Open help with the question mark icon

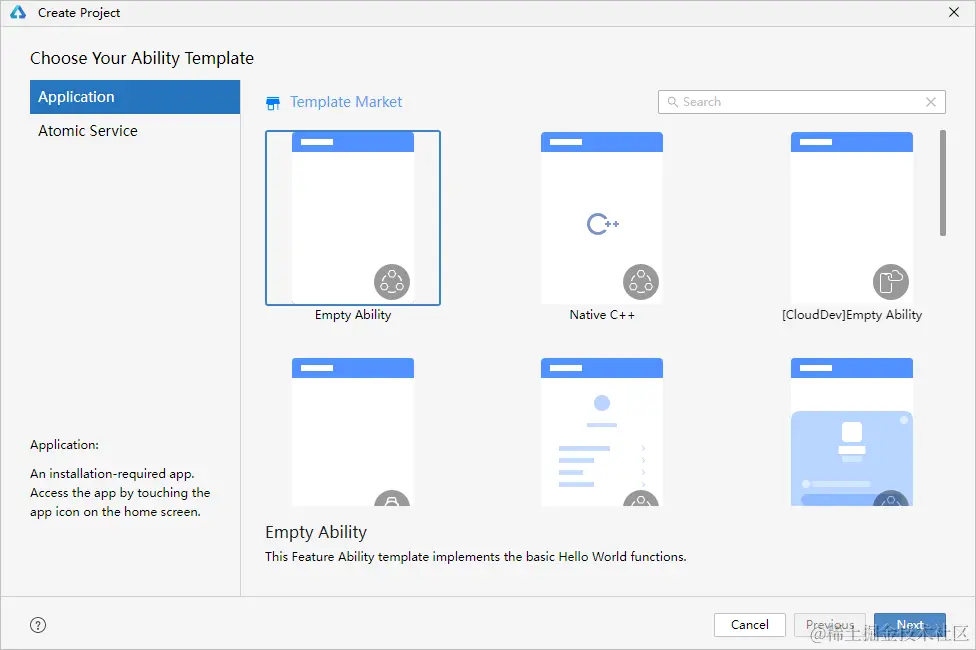tap(38, 625)
